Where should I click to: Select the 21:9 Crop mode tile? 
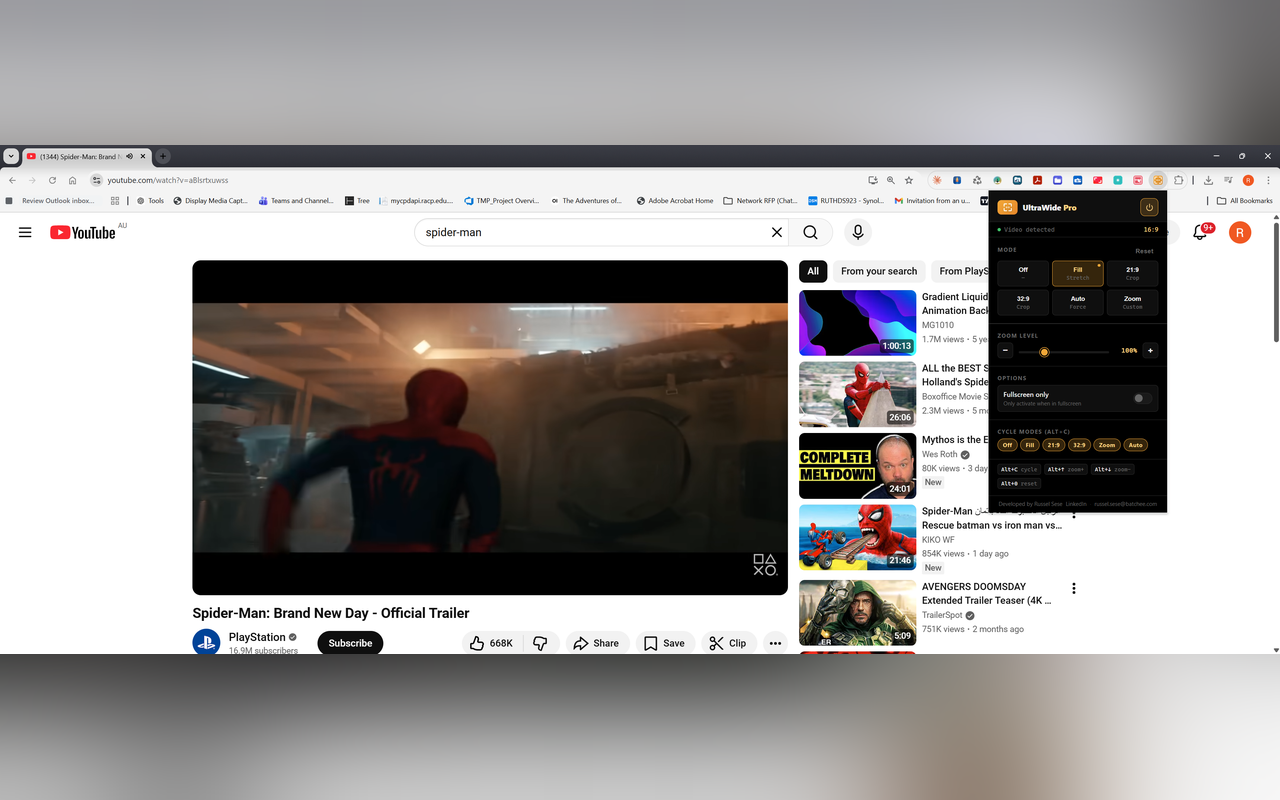(x=1132, y=273)
